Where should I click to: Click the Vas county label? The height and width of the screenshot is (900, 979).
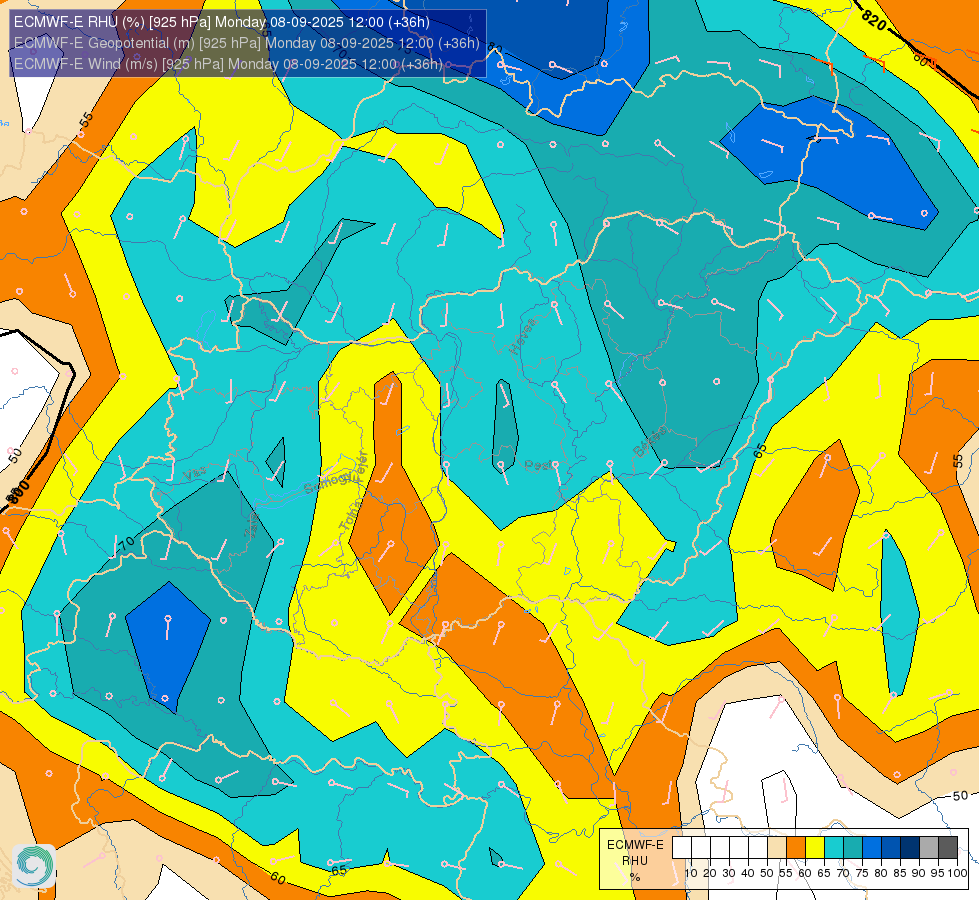195,475
